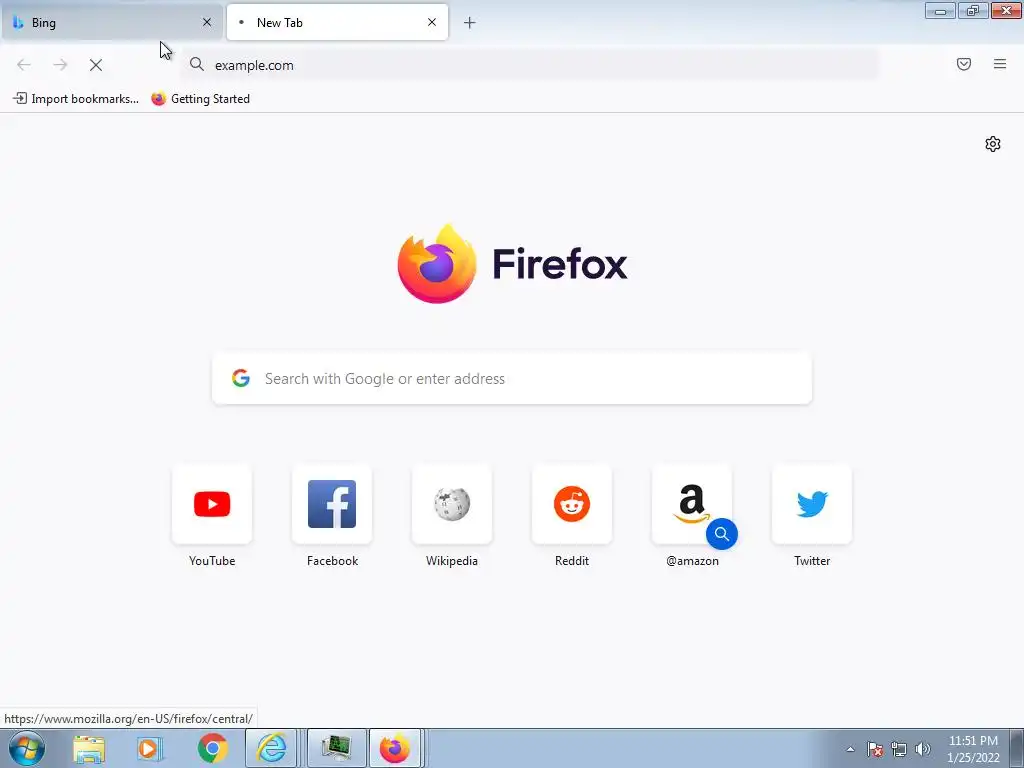Open the @amazon search shortcut tile
Image resolution: width=1024 pixels, height=768 pixels.
tap(692, 504)
